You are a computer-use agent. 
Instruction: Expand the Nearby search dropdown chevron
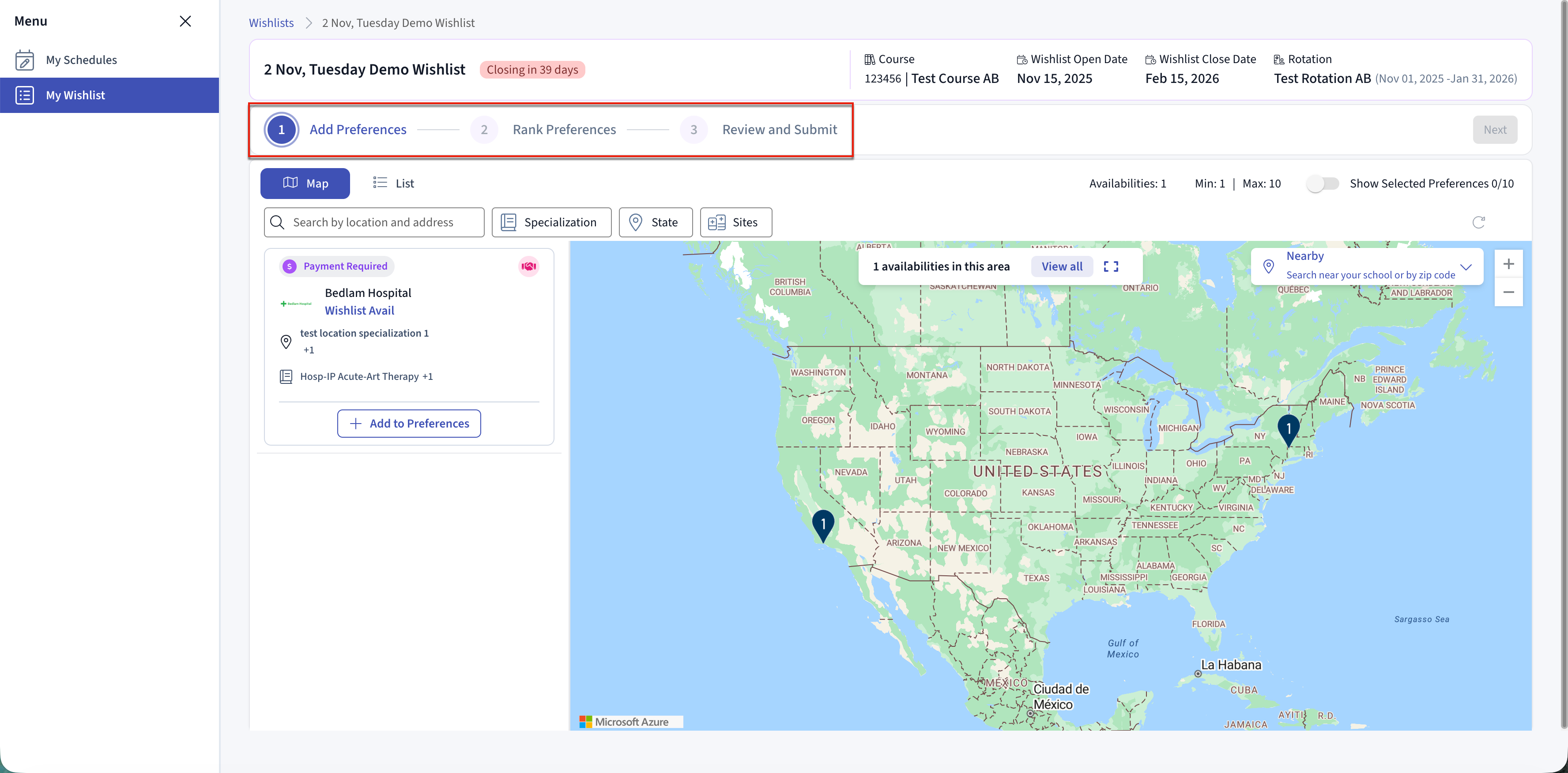[x=1465, y=267]
